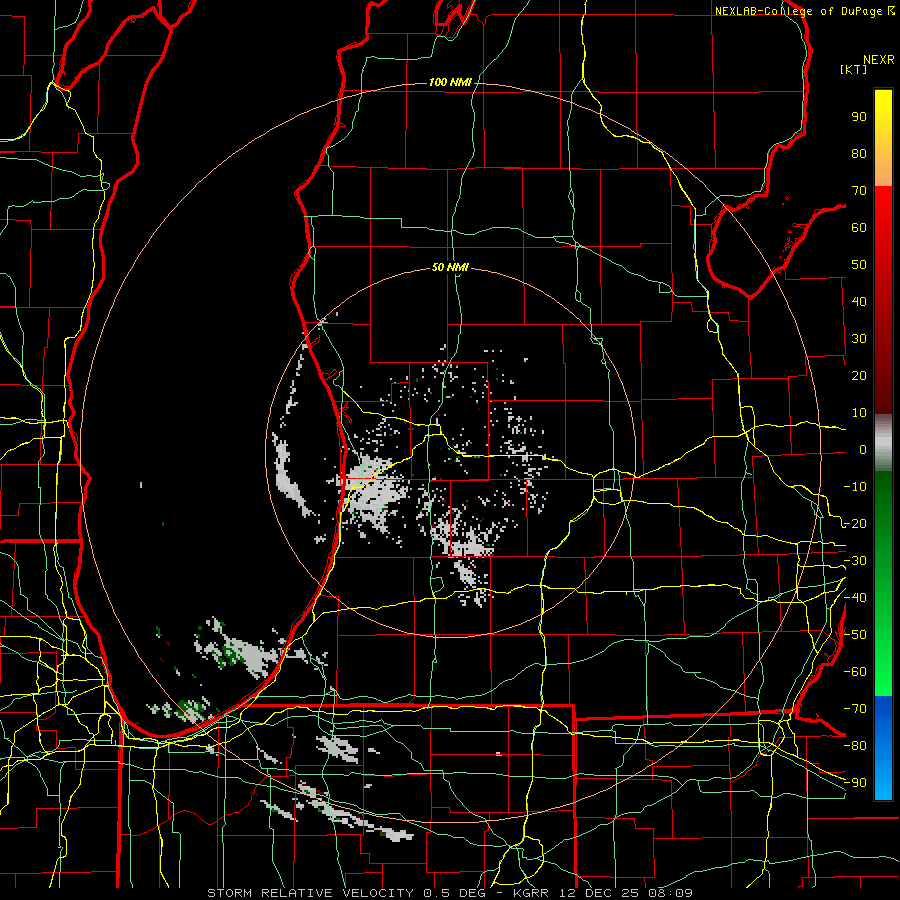The image size is (900, 900).
Task: Click the [KT] units label
Action: [854, 69]
